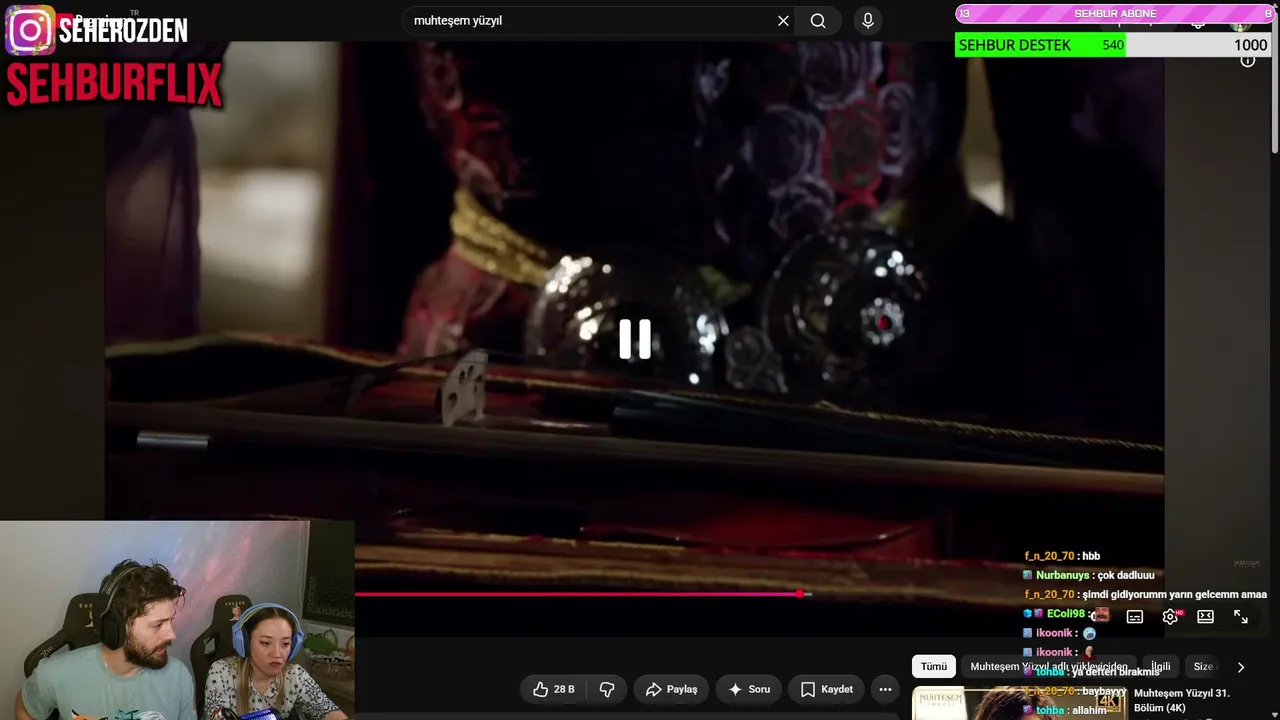
Task: Show more filter chips with right chevron
Action: (1241, 667)
